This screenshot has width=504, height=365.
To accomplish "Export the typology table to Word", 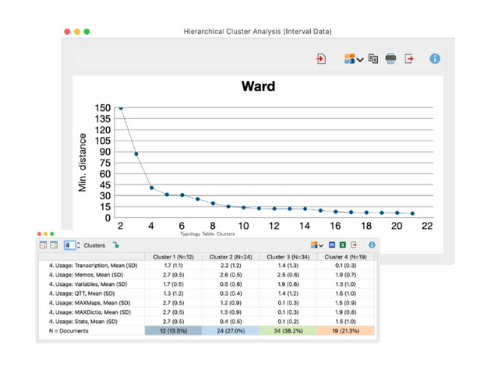I will coord(332,245).
